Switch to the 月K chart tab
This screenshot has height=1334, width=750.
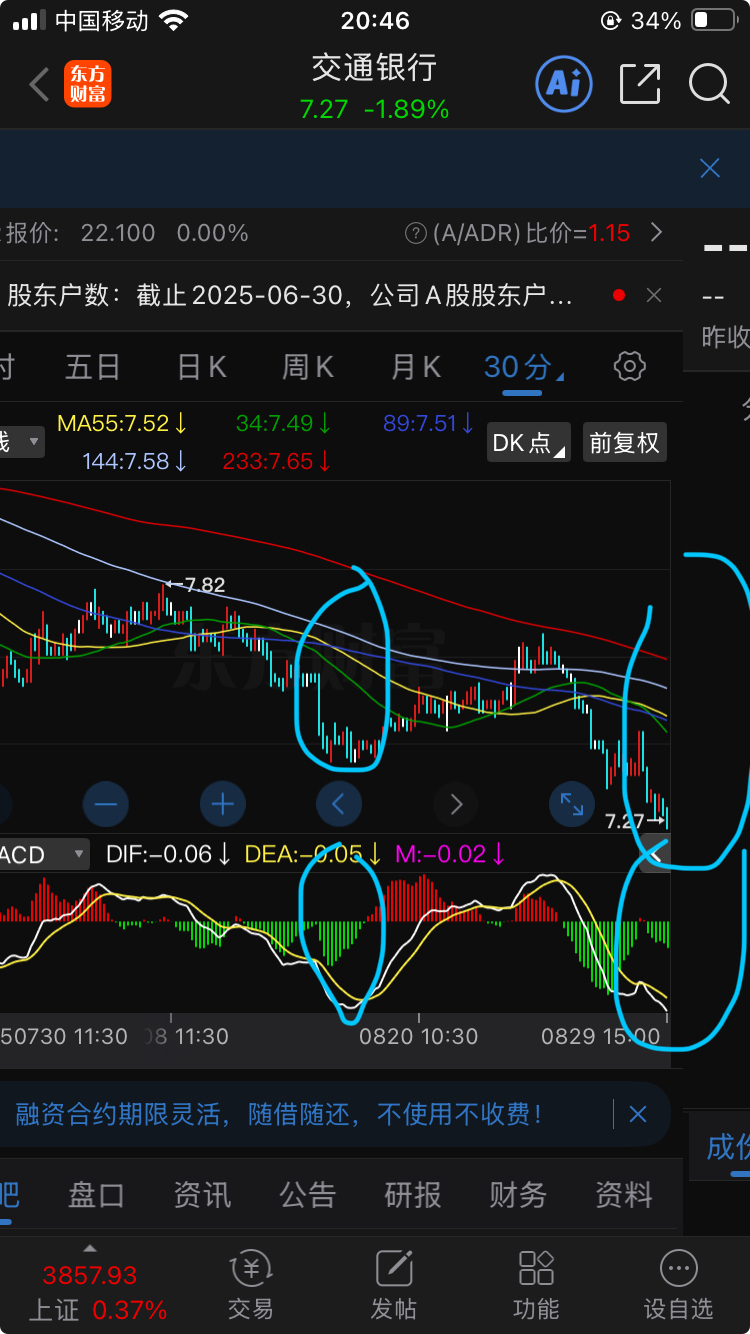click(x=415, y=367)
